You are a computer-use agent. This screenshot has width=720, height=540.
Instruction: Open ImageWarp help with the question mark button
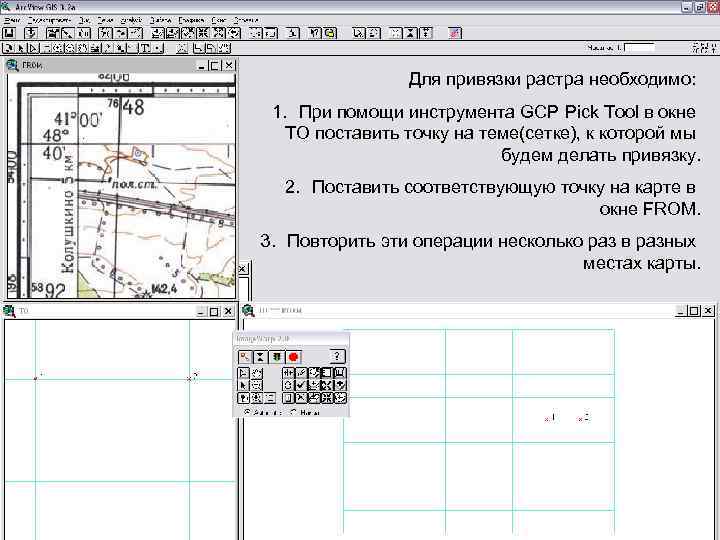click(337, 356)
